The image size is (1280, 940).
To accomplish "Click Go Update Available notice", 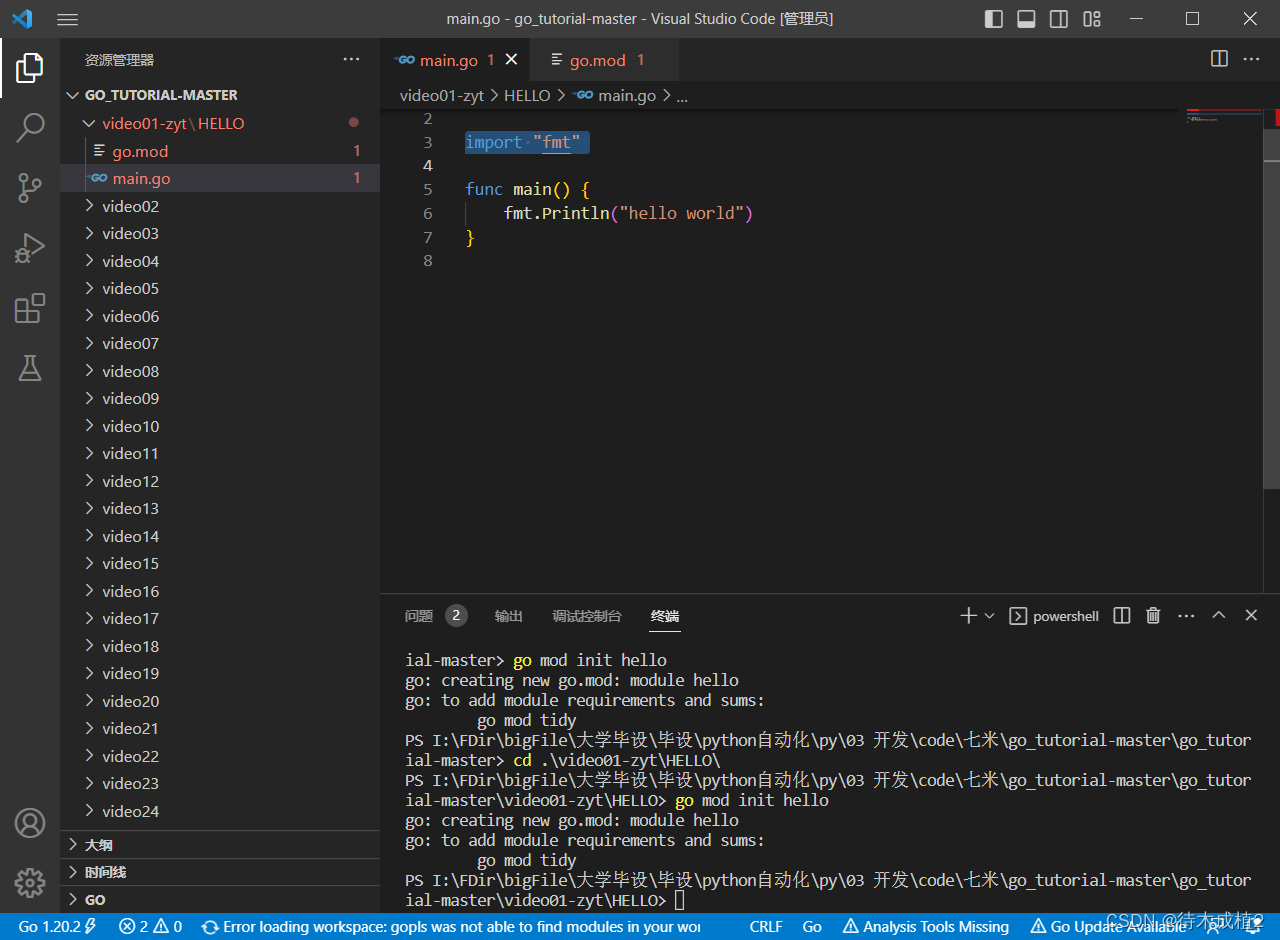I will tap(1108, 927).
